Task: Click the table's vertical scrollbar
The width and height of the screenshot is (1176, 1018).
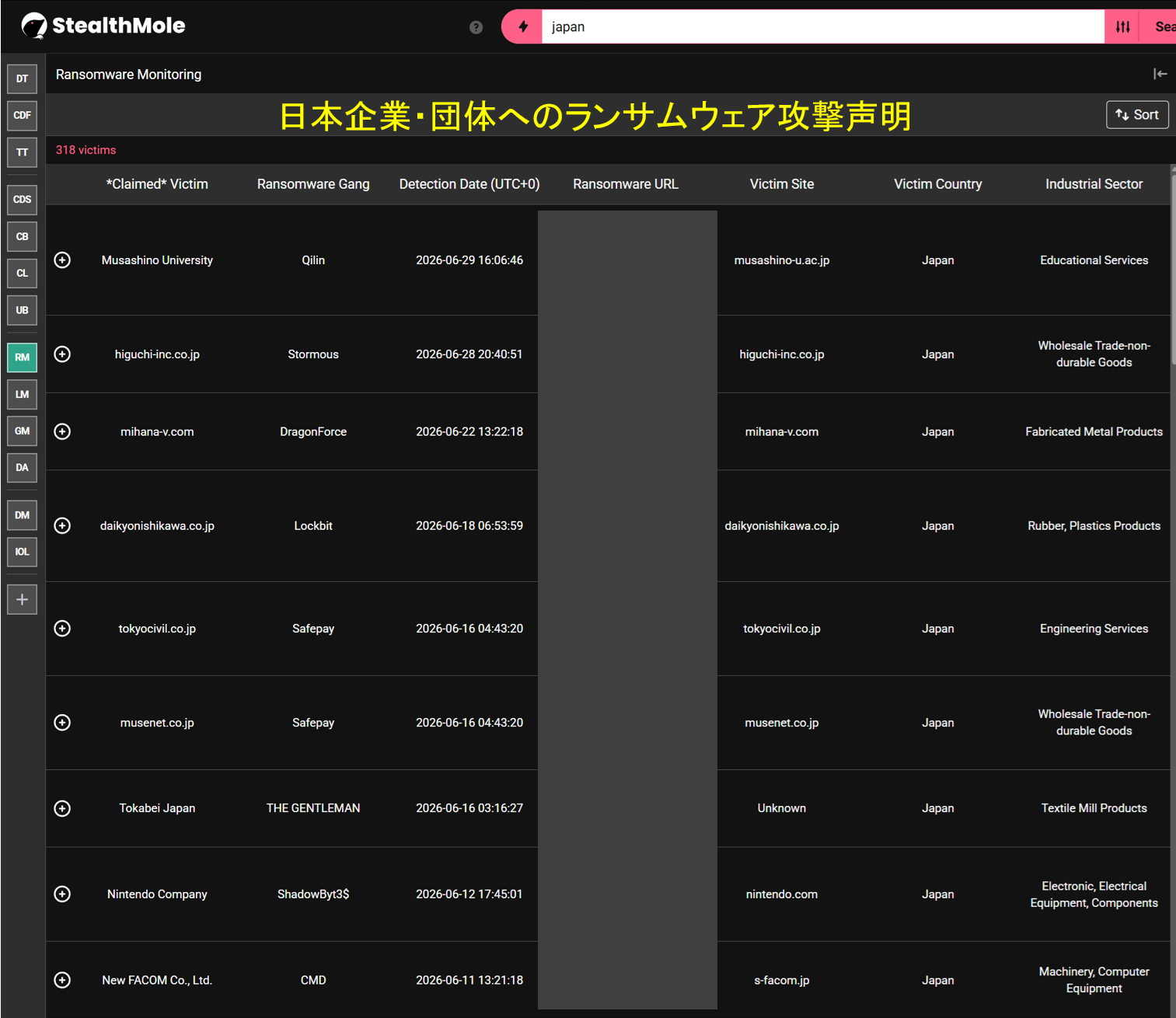Action: (x=1173, y=268)
